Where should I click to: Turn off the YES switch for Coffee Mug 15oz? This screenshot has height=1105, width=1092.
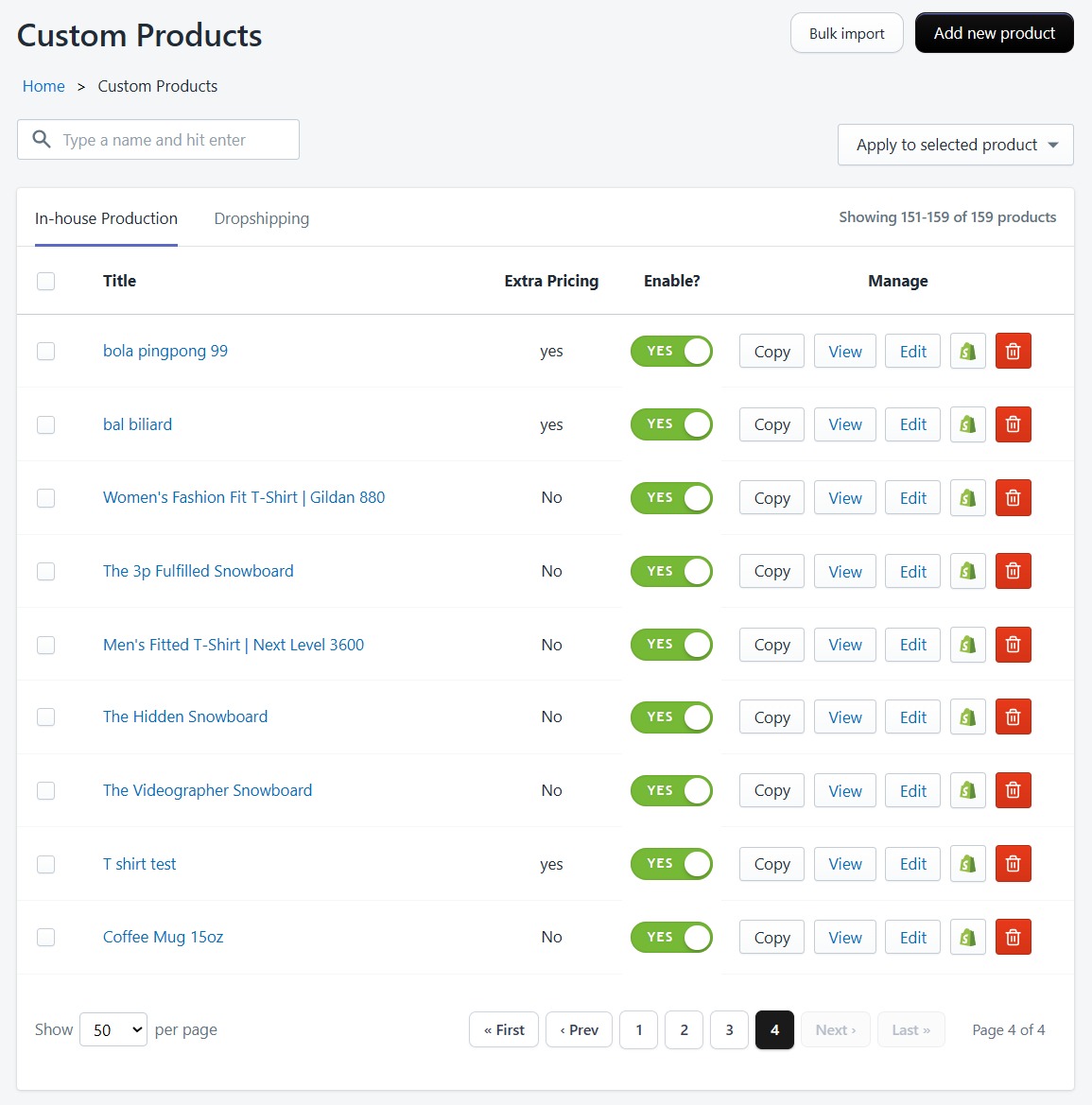coord(671,937)
